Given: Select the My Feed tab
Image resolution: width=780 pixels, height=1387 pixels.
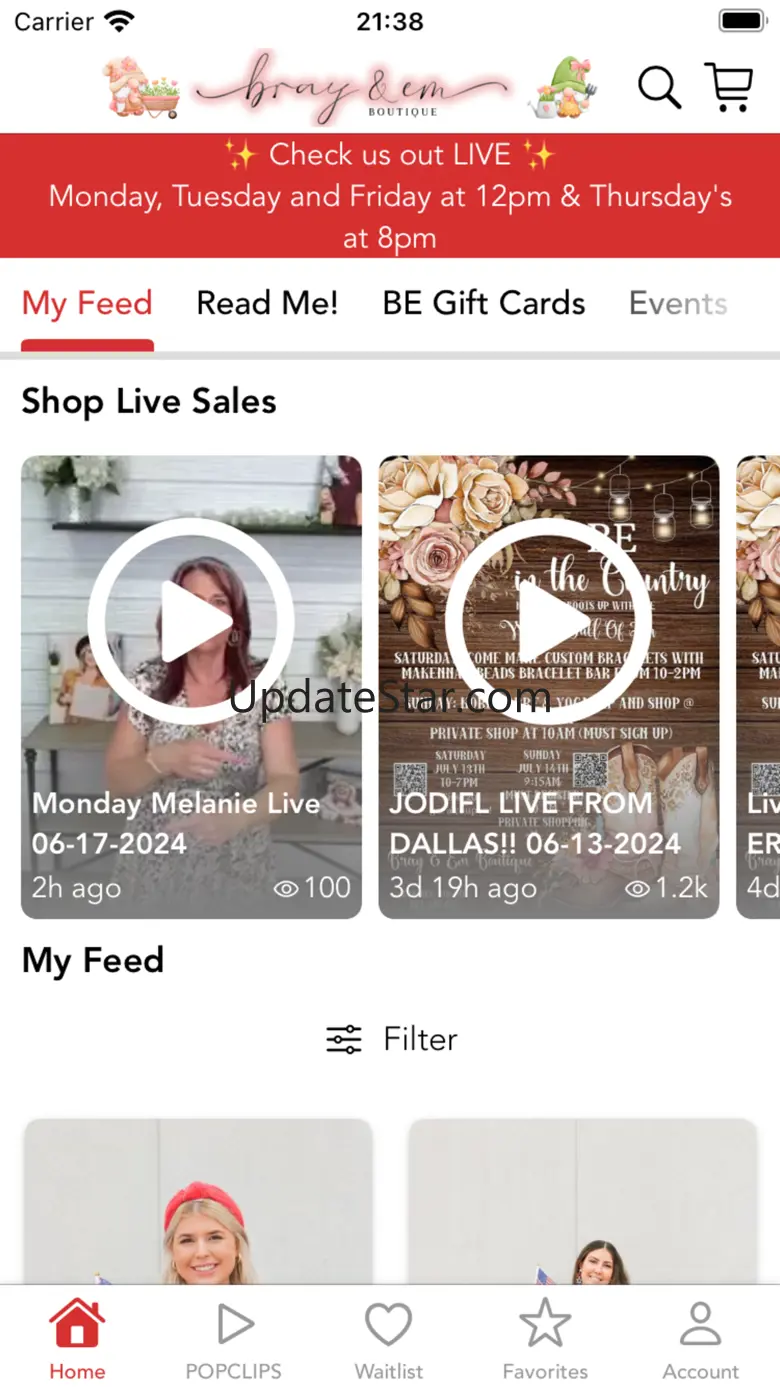Looking at the screenshot, I should pos(87,303).
